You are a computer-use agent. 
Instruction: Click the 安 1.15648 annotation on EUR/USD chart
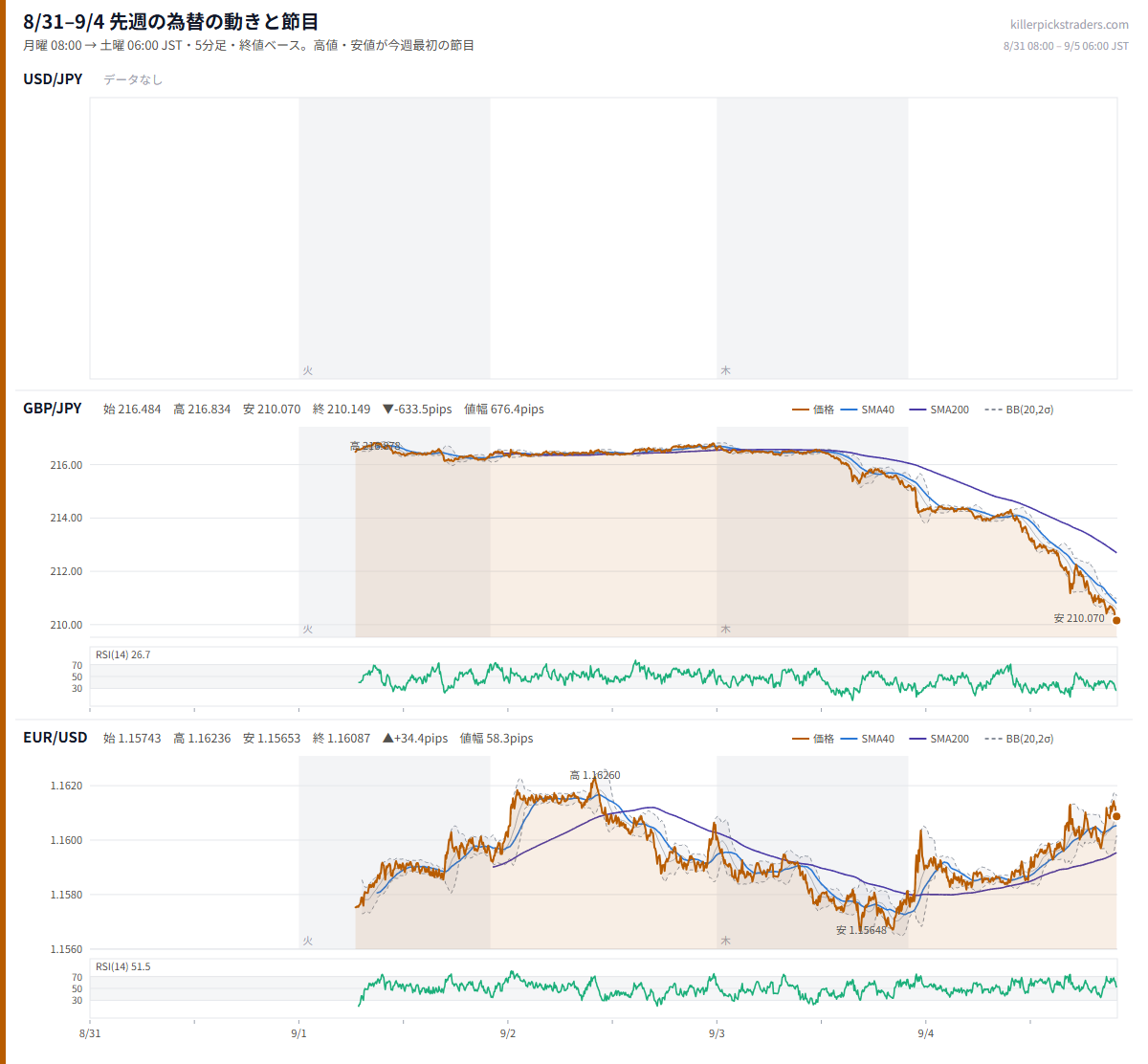861,930
